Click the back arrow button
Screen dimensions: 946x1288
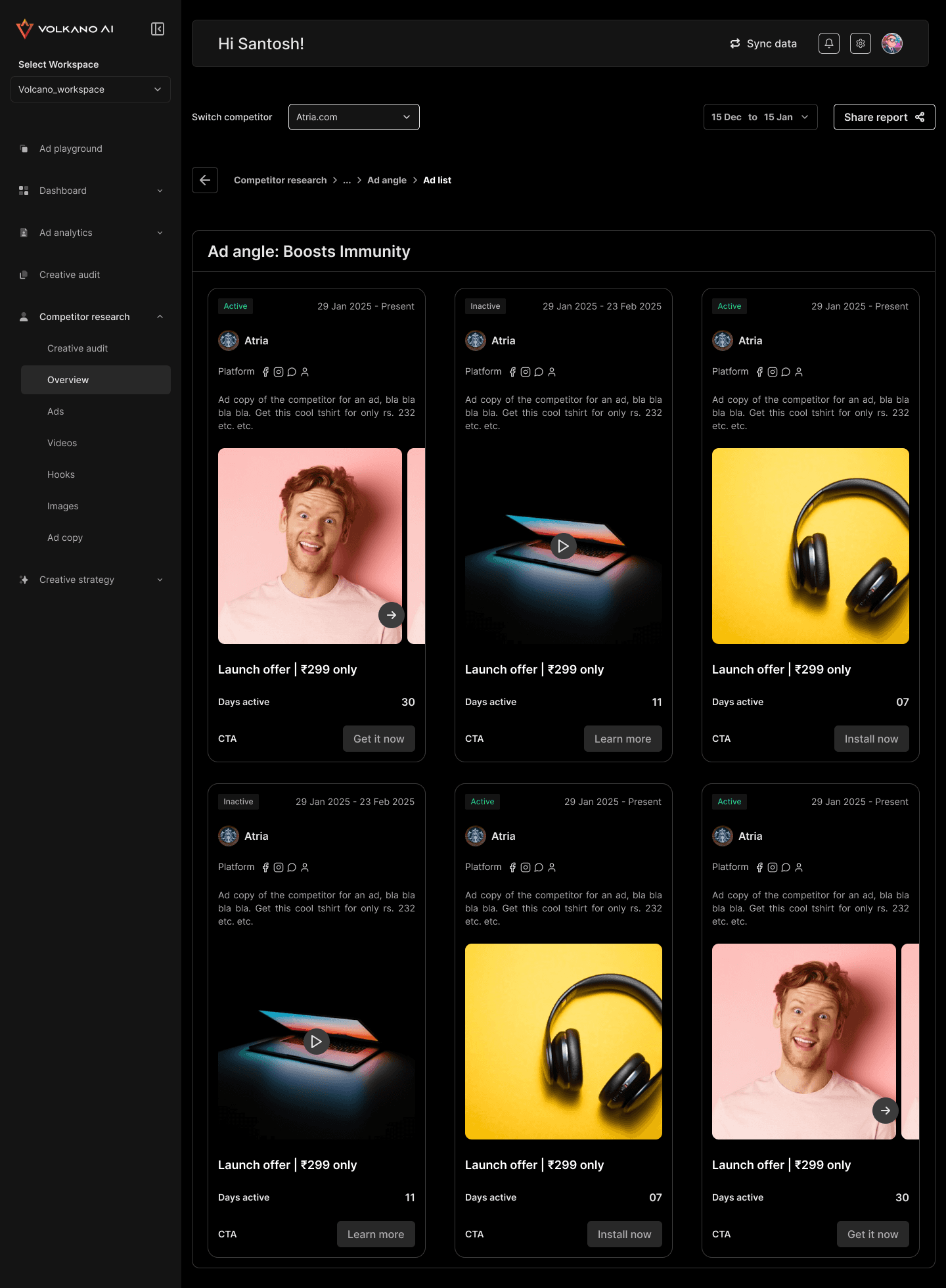[x=205, y=180]
